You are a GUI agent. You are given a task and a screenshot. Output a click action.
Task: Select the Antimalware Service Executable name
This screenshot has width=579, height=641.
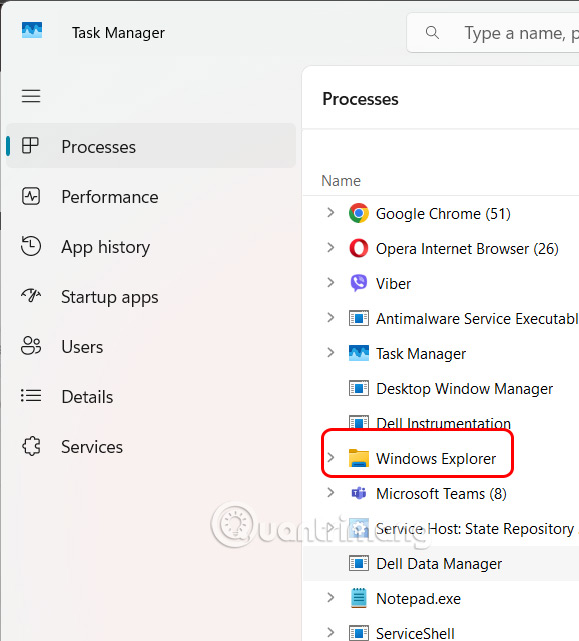[477, 318]
